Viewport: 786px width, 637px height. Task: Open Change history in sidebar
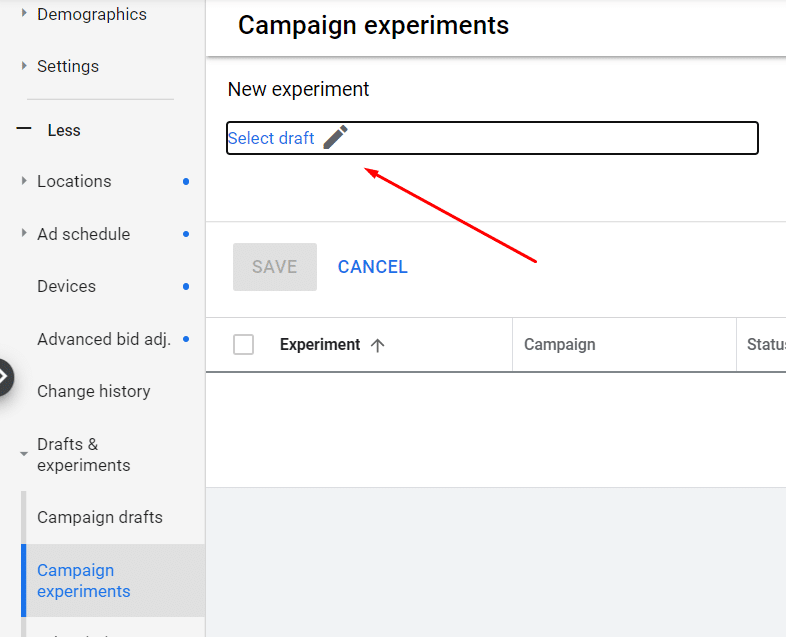[x=93, y=391]
